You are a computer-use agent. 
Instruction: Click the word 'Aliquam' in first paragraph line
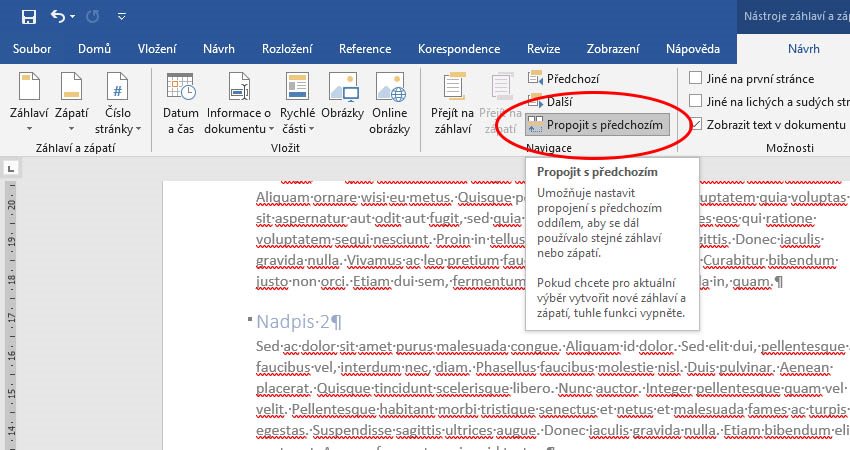click(x=282, y=198)
